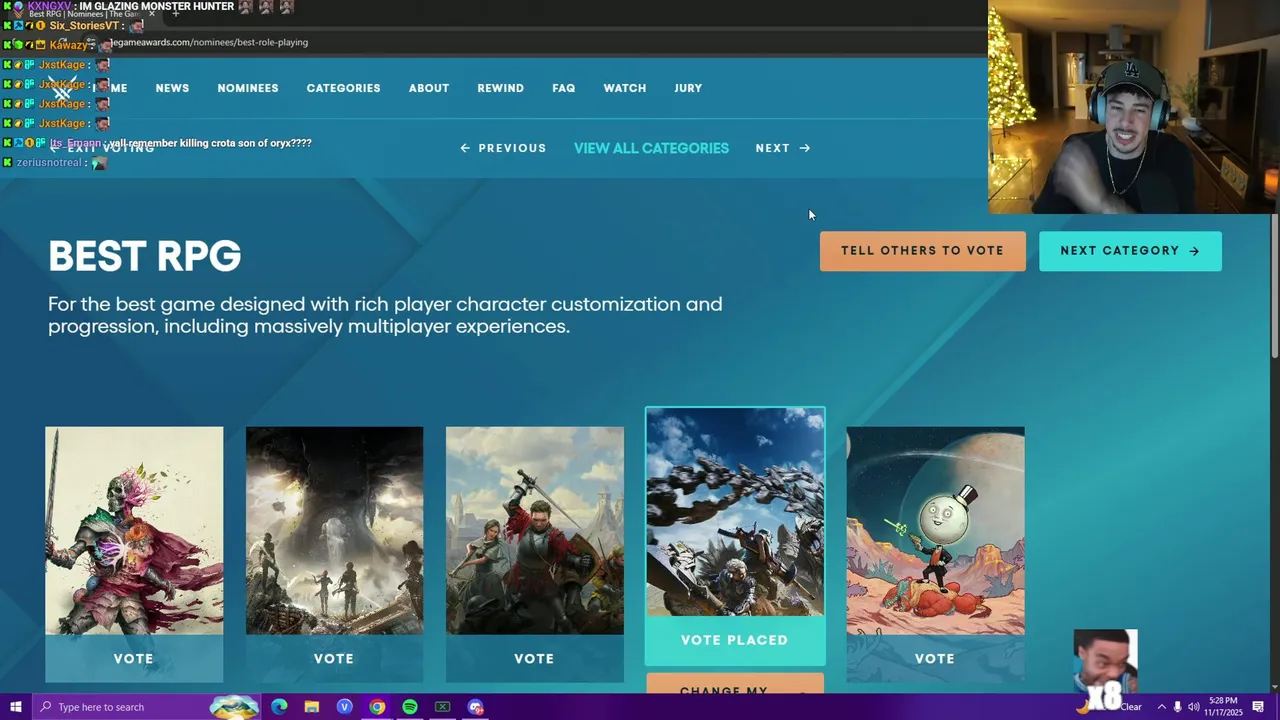Open the FAQ page
The width and height of the screenshot is (1280, 720).
pyautogui.click(x=563, y=88)
